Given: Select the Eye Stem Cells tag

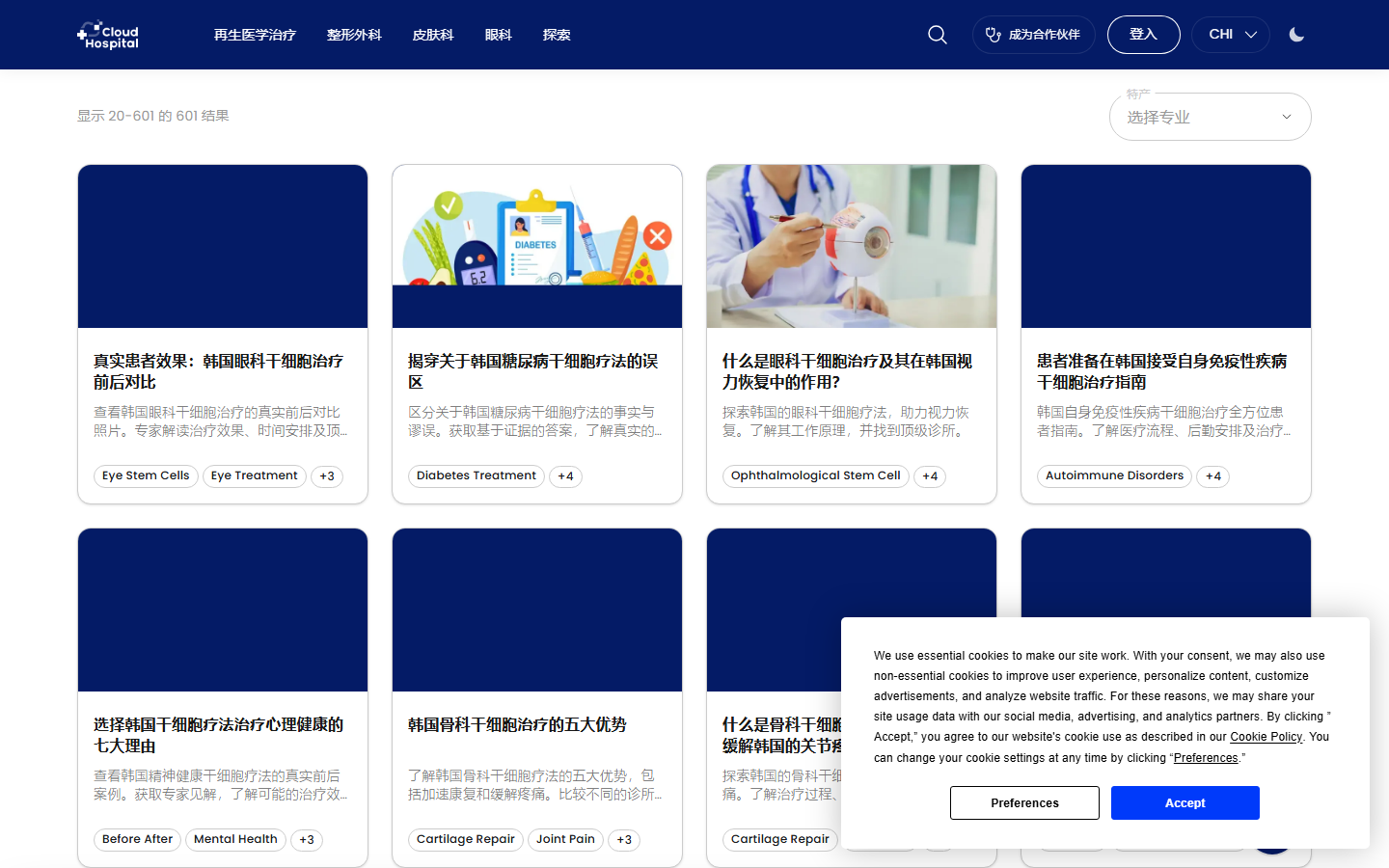Looking at the screenshot, I should (x=146, y=476).
